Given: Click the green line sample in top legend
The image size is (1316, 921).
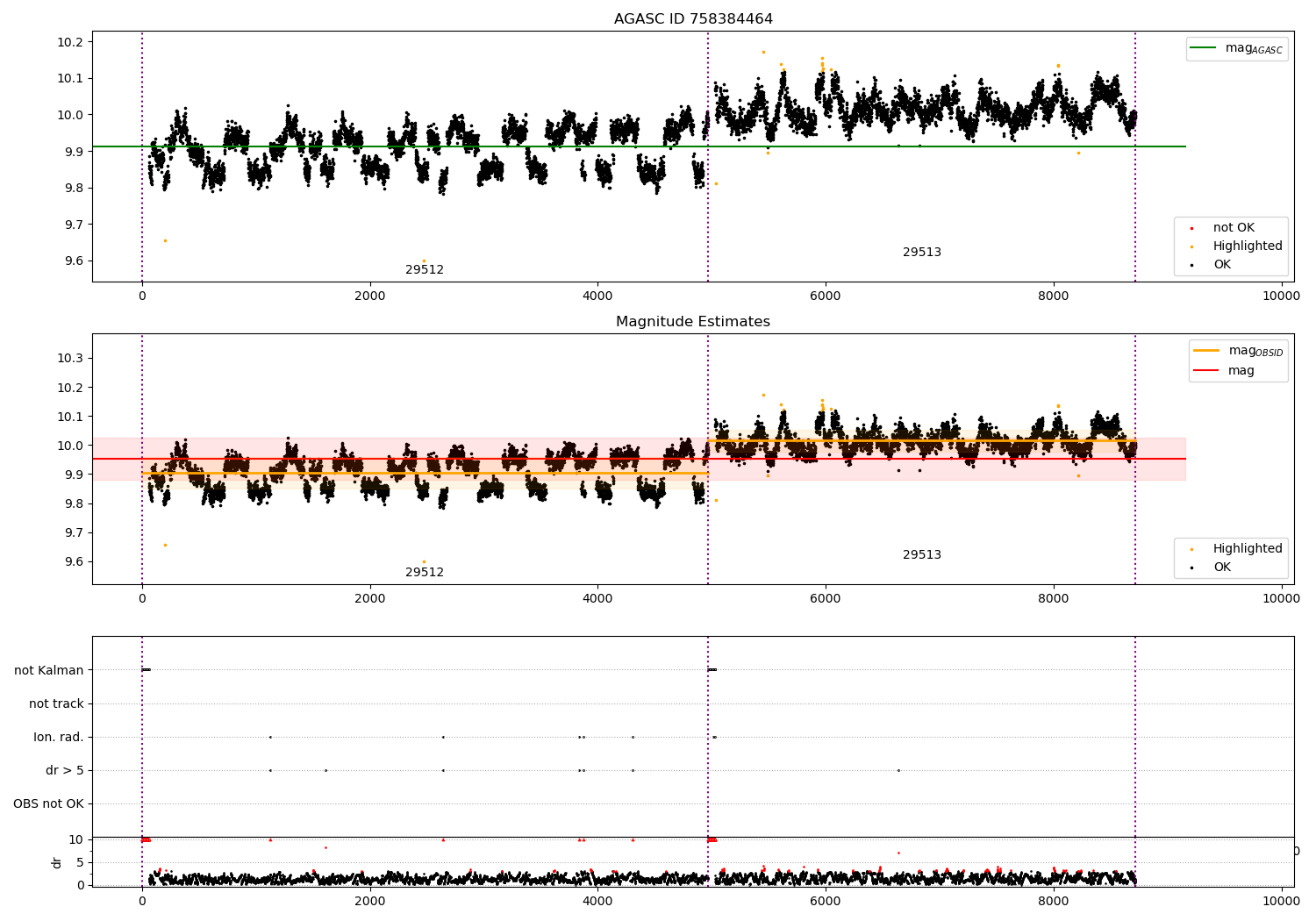Looking at the screenshot, I should [x=1205, y=48].
